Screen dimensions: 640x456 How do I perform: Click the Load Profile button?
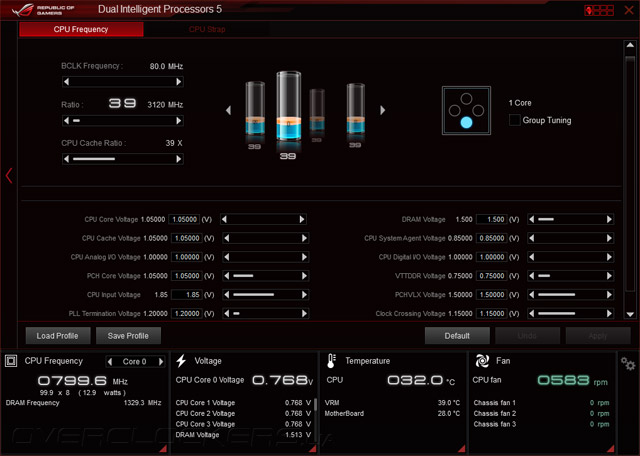pyautogui.click(x=58, y=336)
